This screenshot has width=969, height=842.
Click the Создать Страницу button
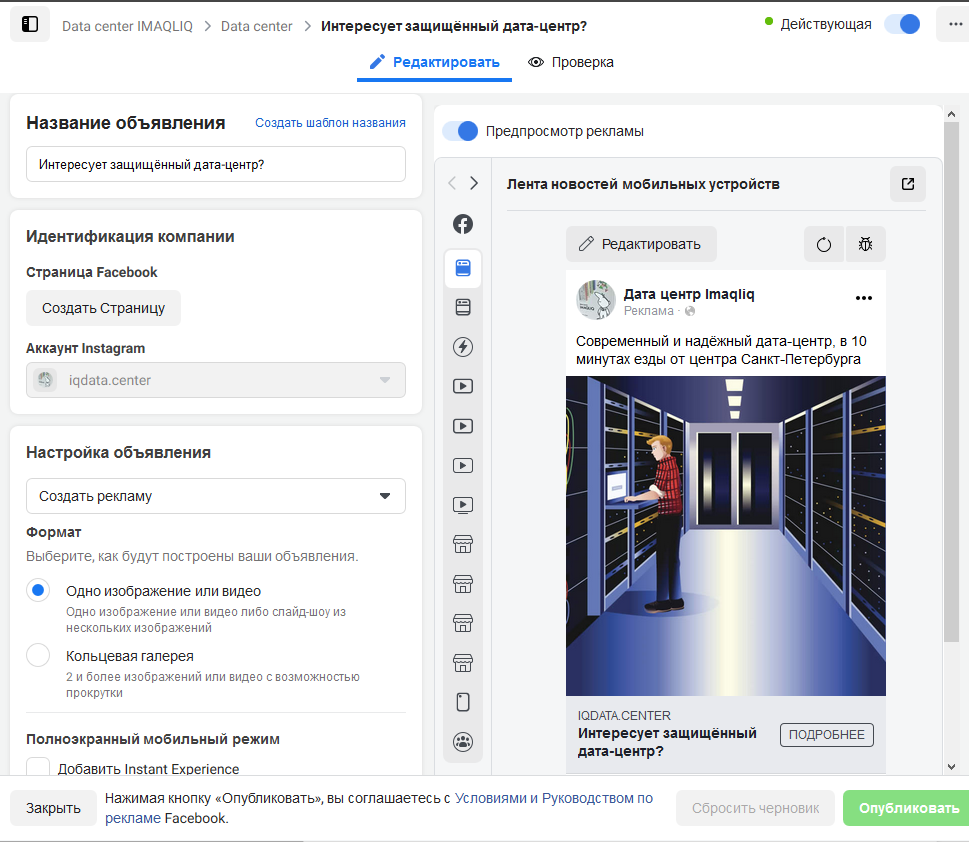click(x=103, y=308)
